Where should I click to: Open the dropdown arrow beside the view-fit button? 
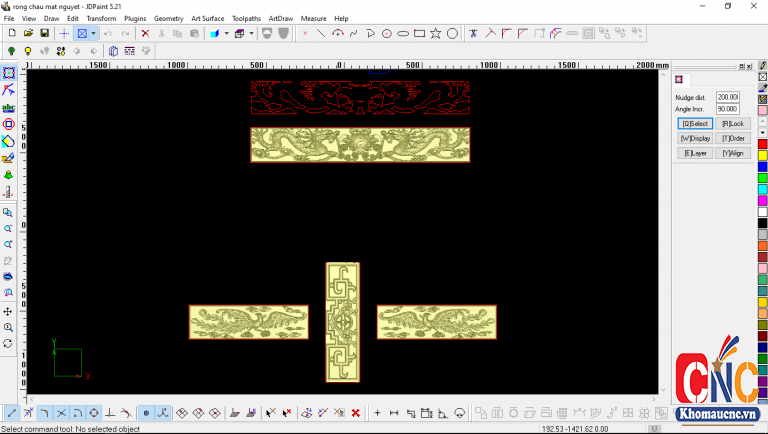pyautogui.click(x=93, y=33)
